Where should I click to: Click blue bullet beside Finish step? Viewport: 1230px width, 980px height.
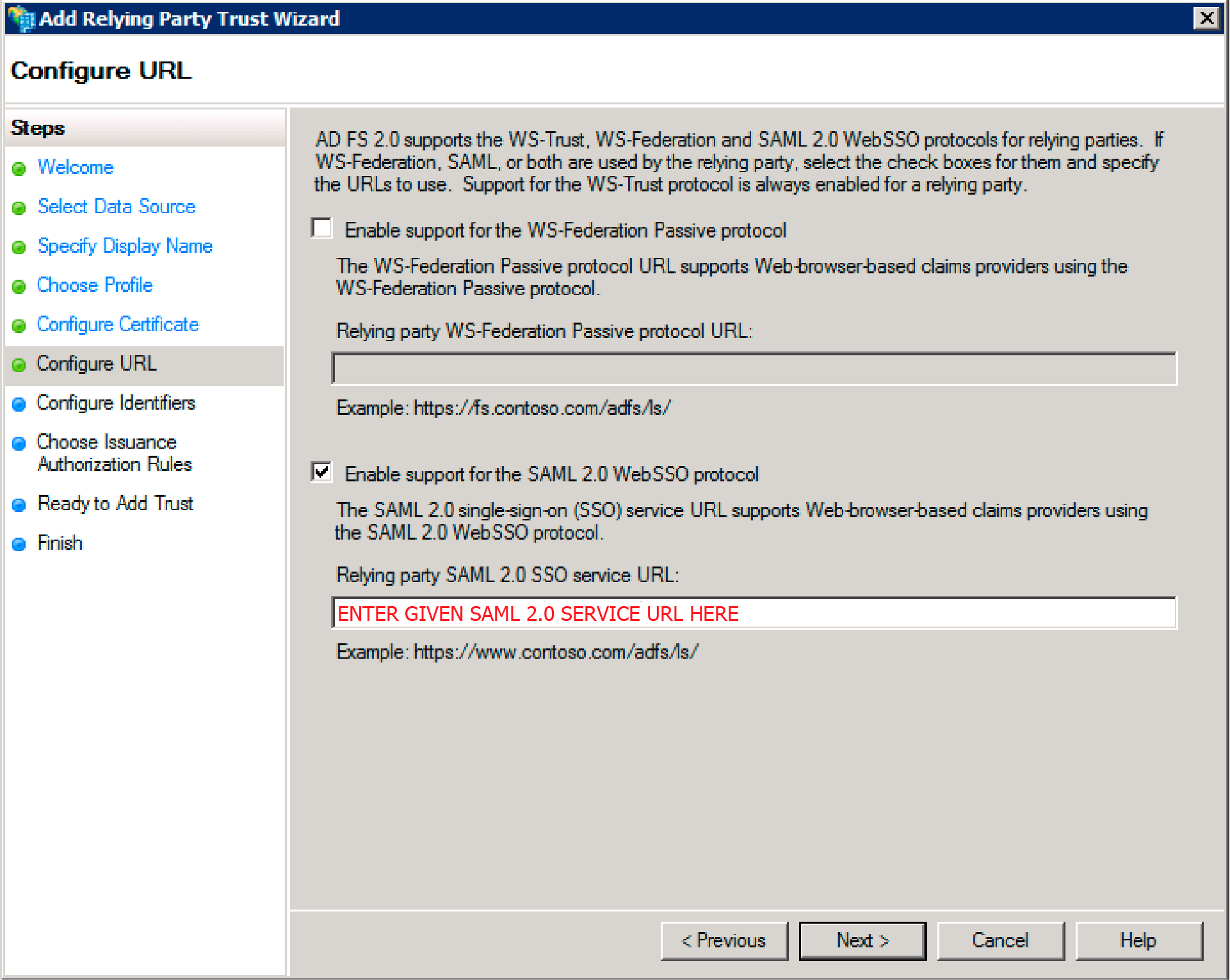coord(19,545)
